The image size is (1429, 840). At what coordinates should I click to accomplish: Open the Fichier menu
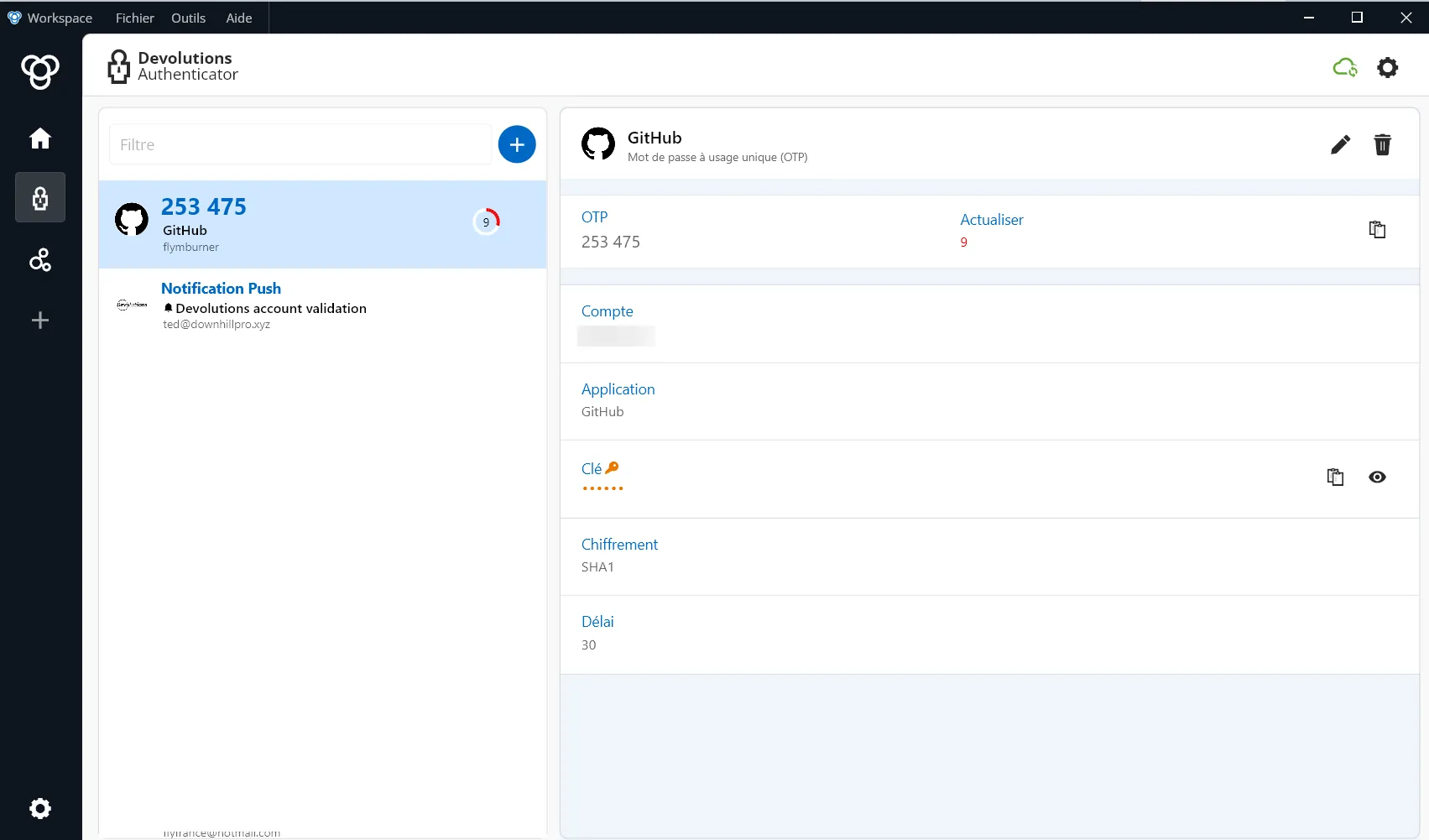(135, 18)
